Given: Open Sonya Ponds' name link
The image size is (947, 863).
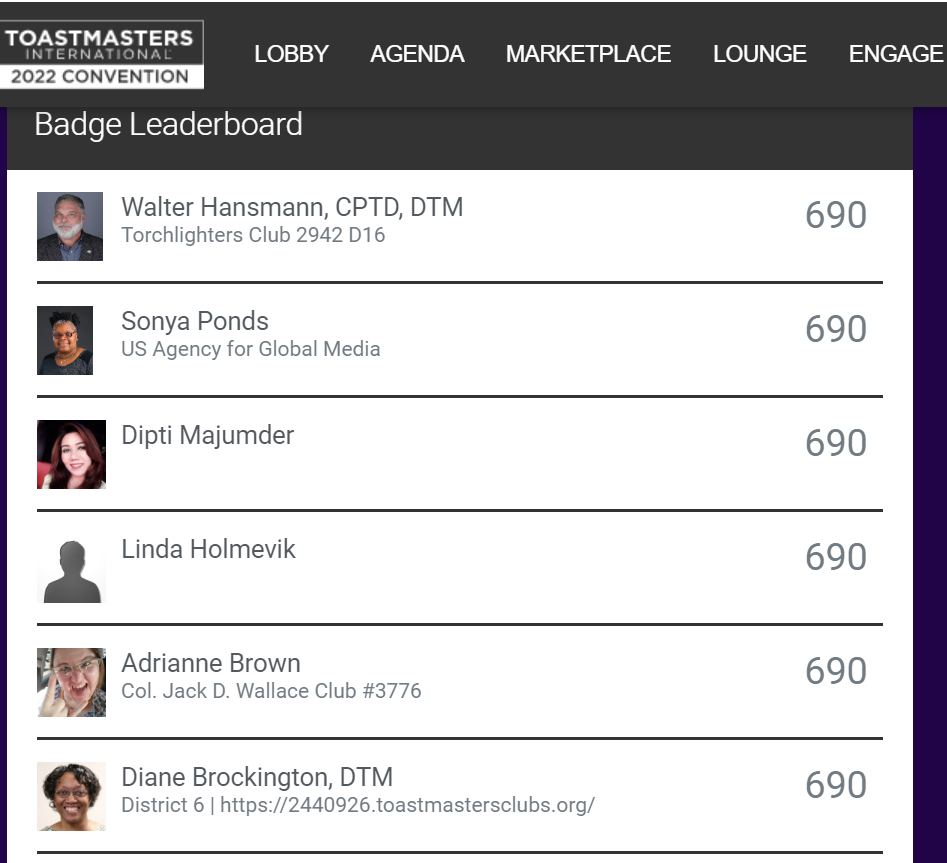Looking at the screenshot, I should [x=195, y=321].
